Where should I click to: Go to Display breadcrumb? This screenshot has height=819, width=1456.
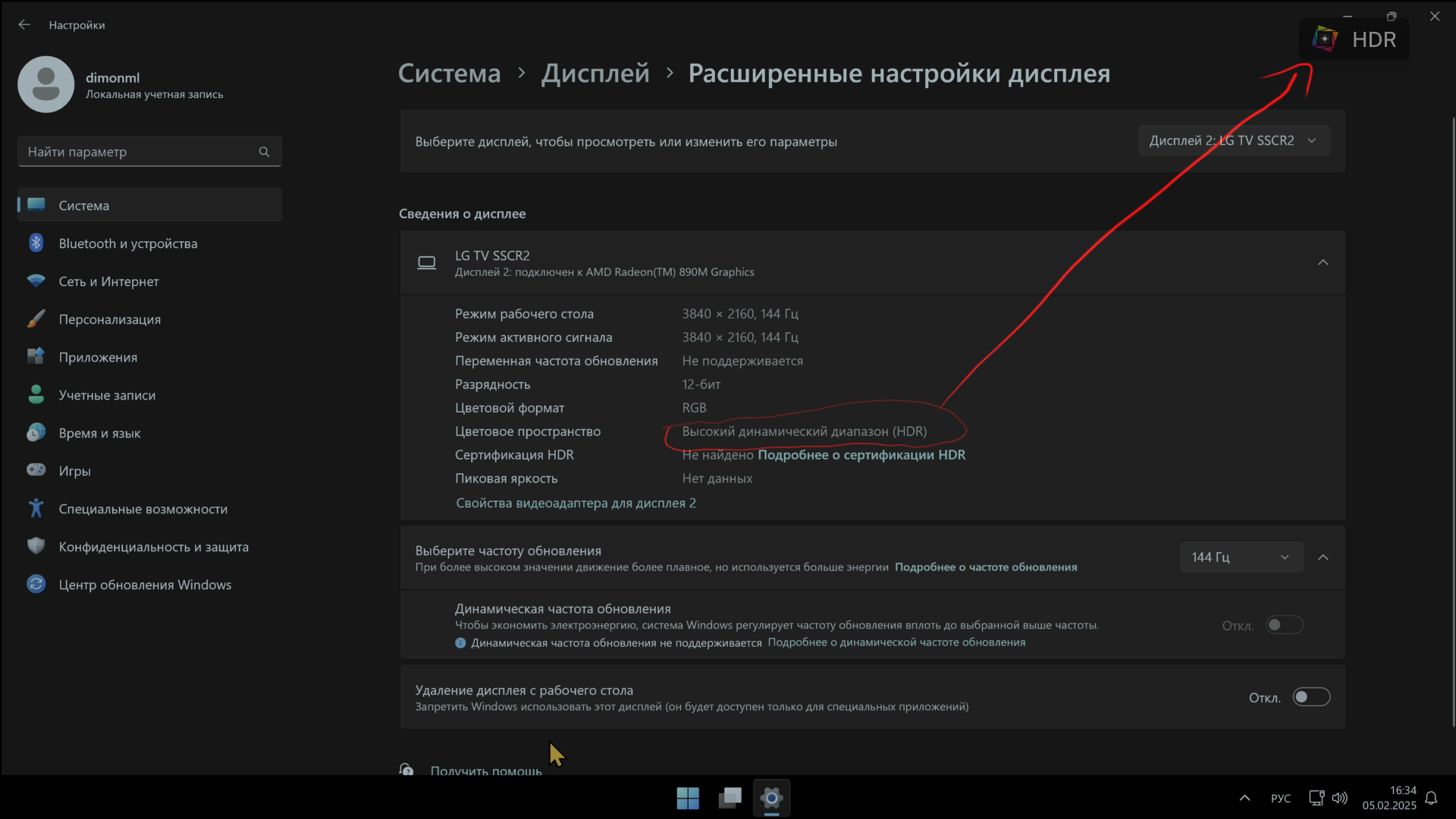coord(595,74)
